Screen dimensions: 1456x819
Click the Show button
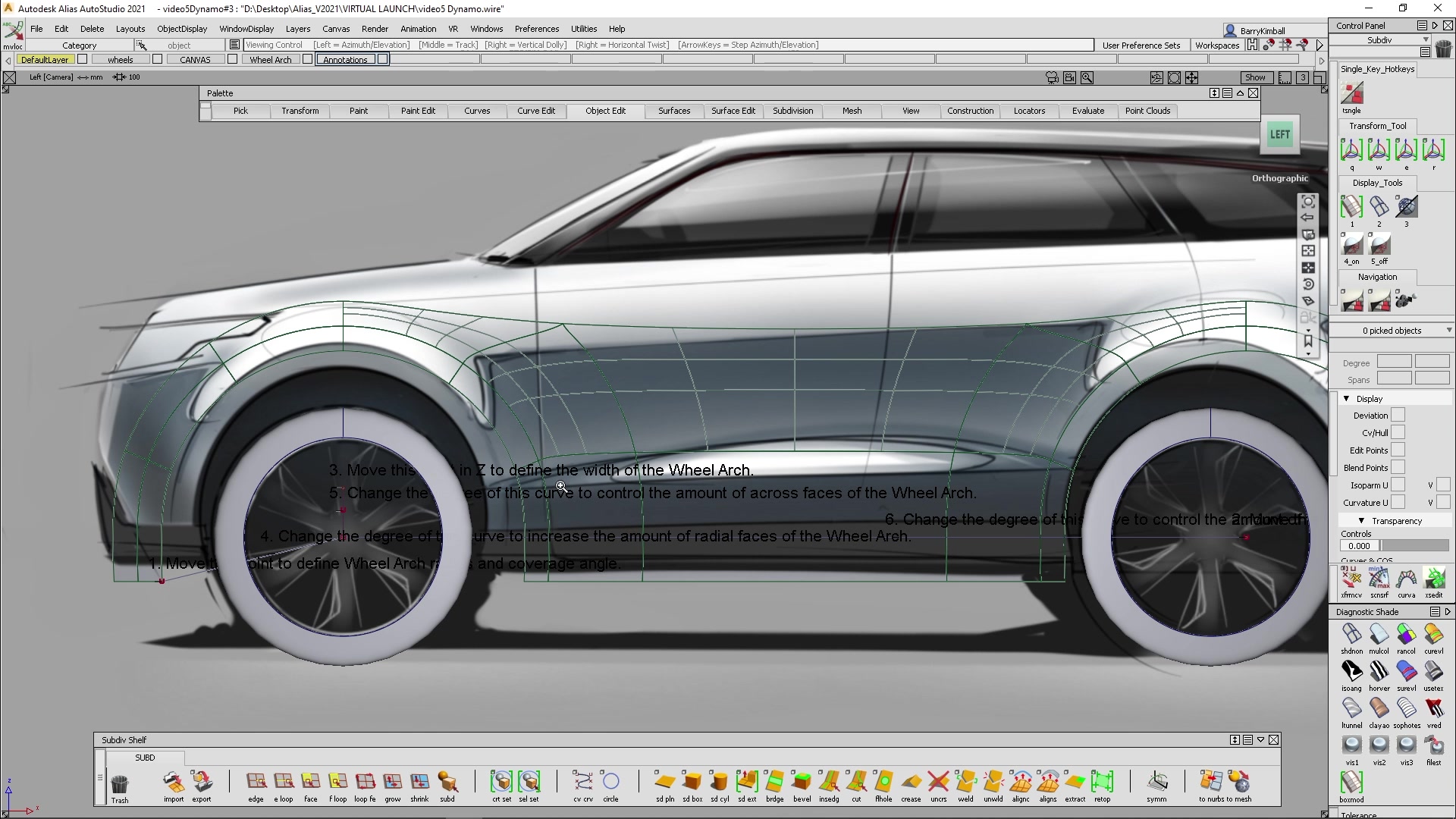click(1255, 77)
